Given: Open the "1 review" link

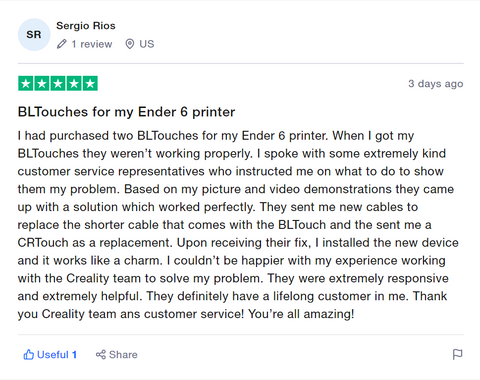Looking at the screenshot, I should click(92, 44).
